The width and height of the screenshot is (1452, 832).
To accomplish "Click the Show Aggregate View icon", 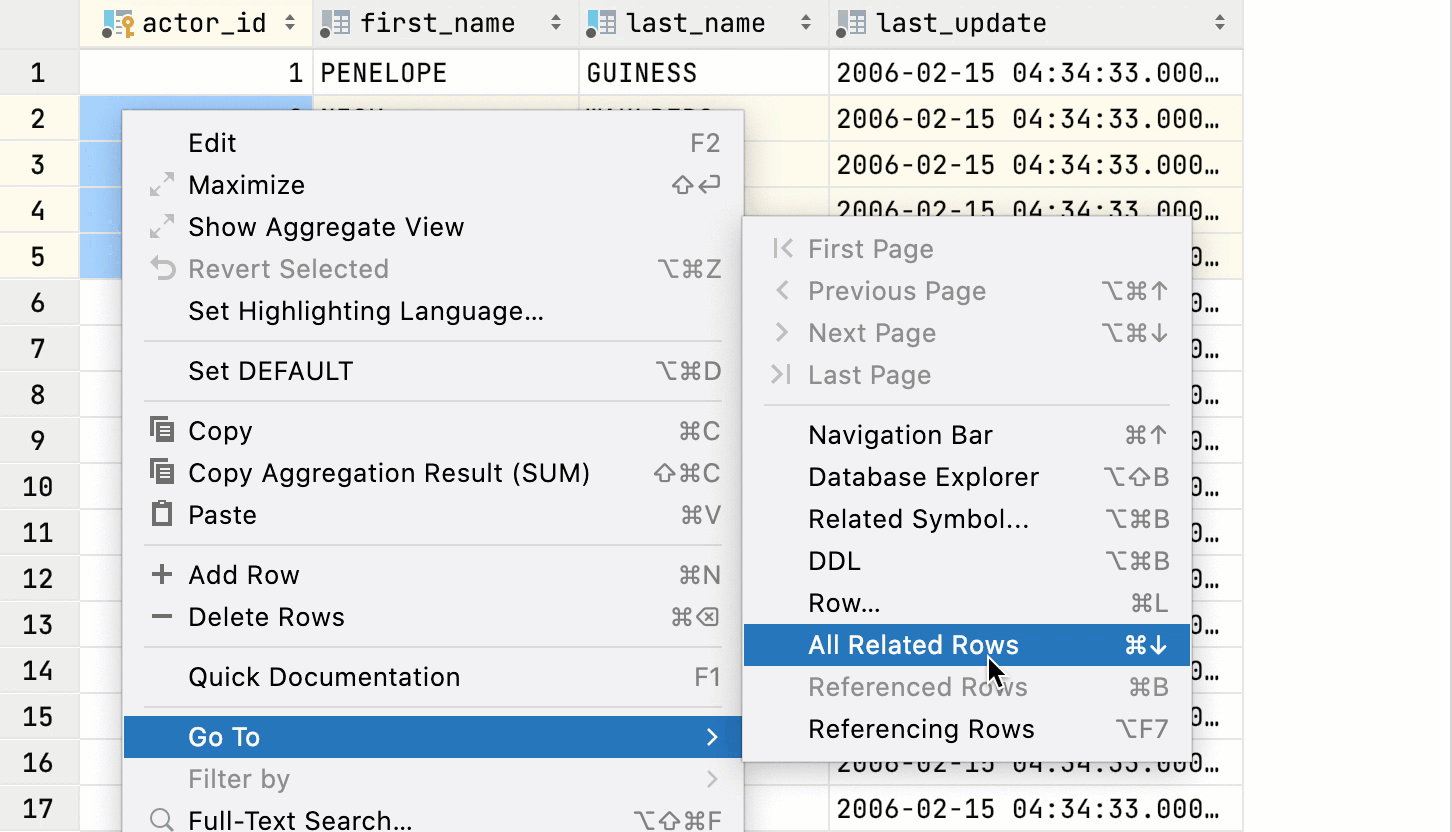I will (x=161, y=226).
